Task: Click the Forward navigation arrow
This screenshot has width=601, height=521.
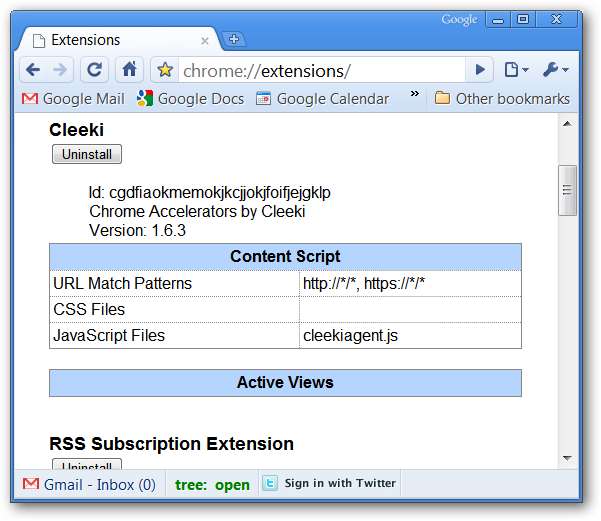Action: click(x=61, y=70)
